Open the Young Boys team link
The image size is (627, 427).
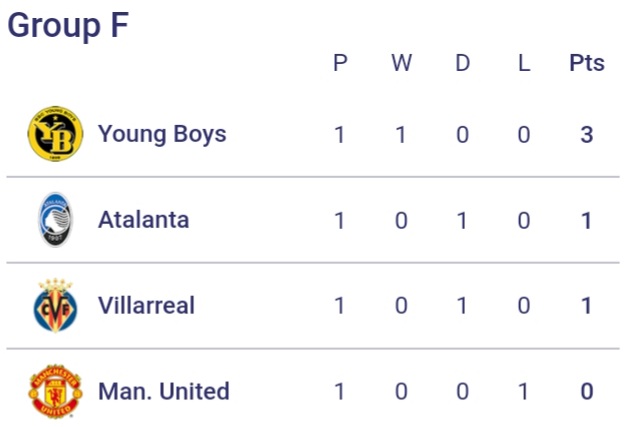(162, 134)
